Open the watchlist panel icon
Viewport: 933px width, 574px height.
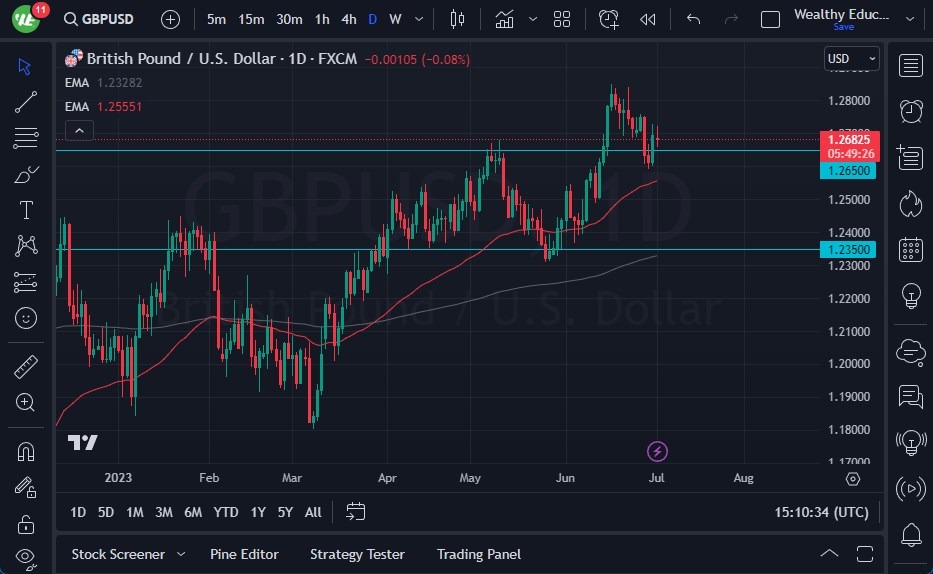(x=910, y=66)
